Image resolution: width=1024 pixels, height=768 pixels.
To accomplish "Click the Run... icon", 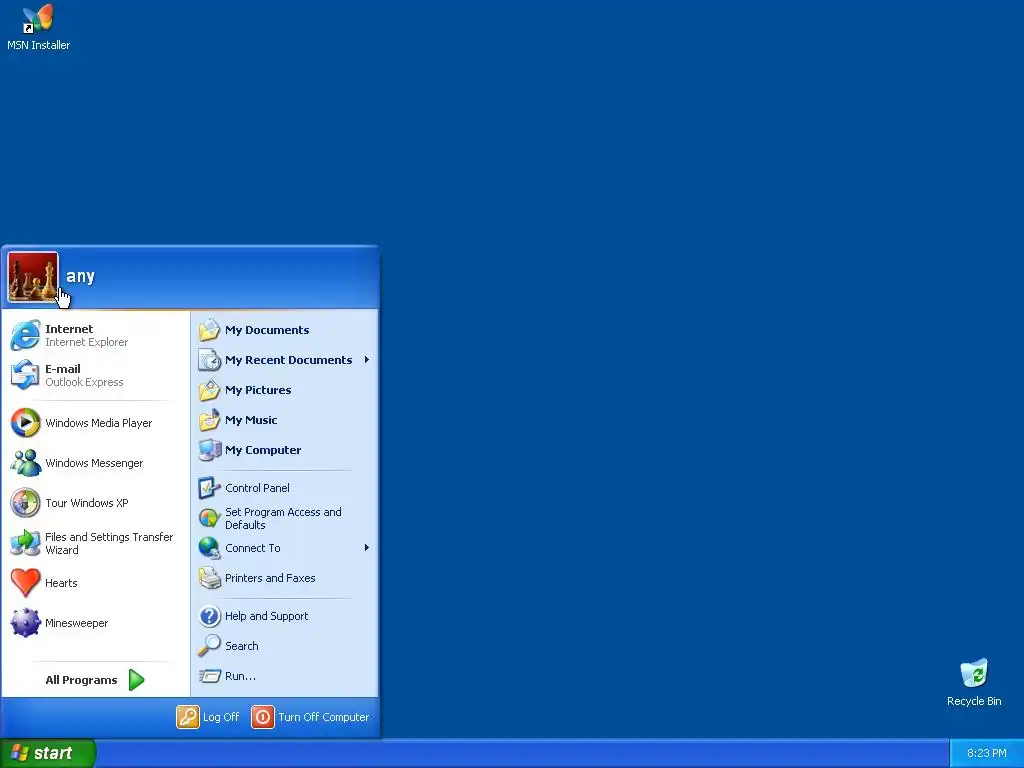I will point(210,676).
